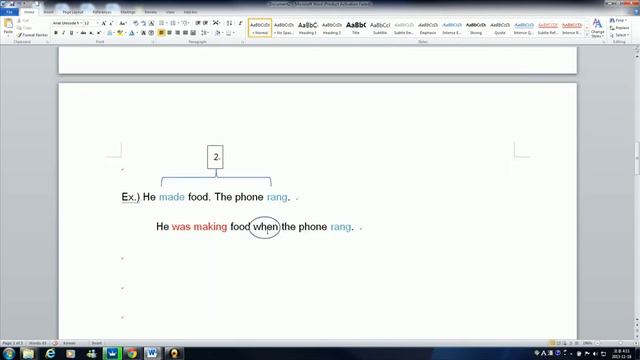Toggle Superscript formatting
This screenshot has height=360, width=640.
99,33
